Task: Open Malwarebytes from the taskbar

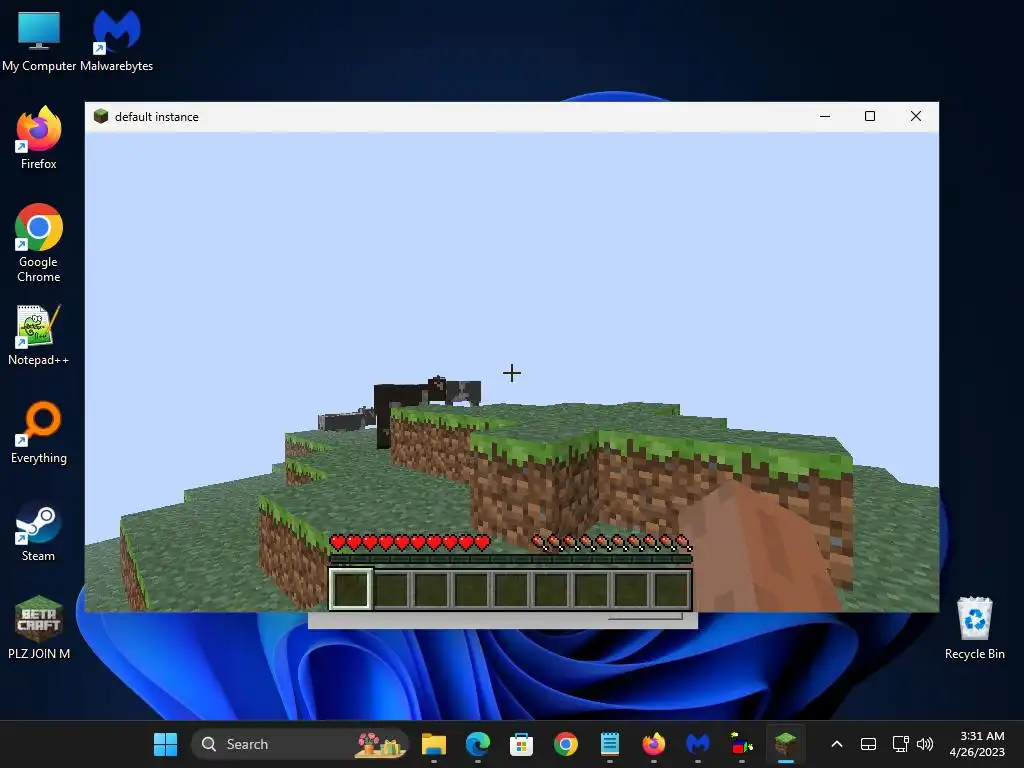Action: click(697, 744)
